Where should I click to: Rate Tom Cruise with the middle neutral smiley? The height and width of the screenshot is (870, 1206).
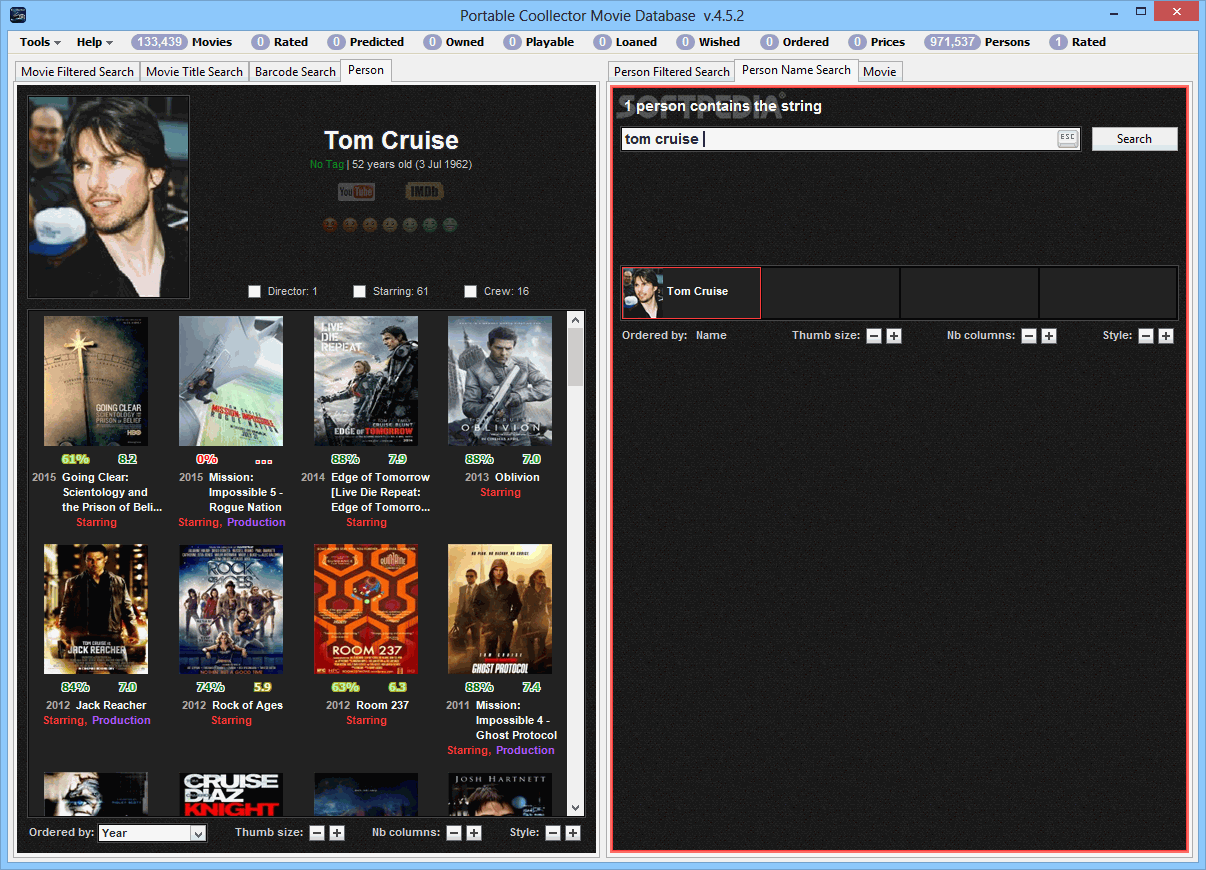tap(390, 225)
